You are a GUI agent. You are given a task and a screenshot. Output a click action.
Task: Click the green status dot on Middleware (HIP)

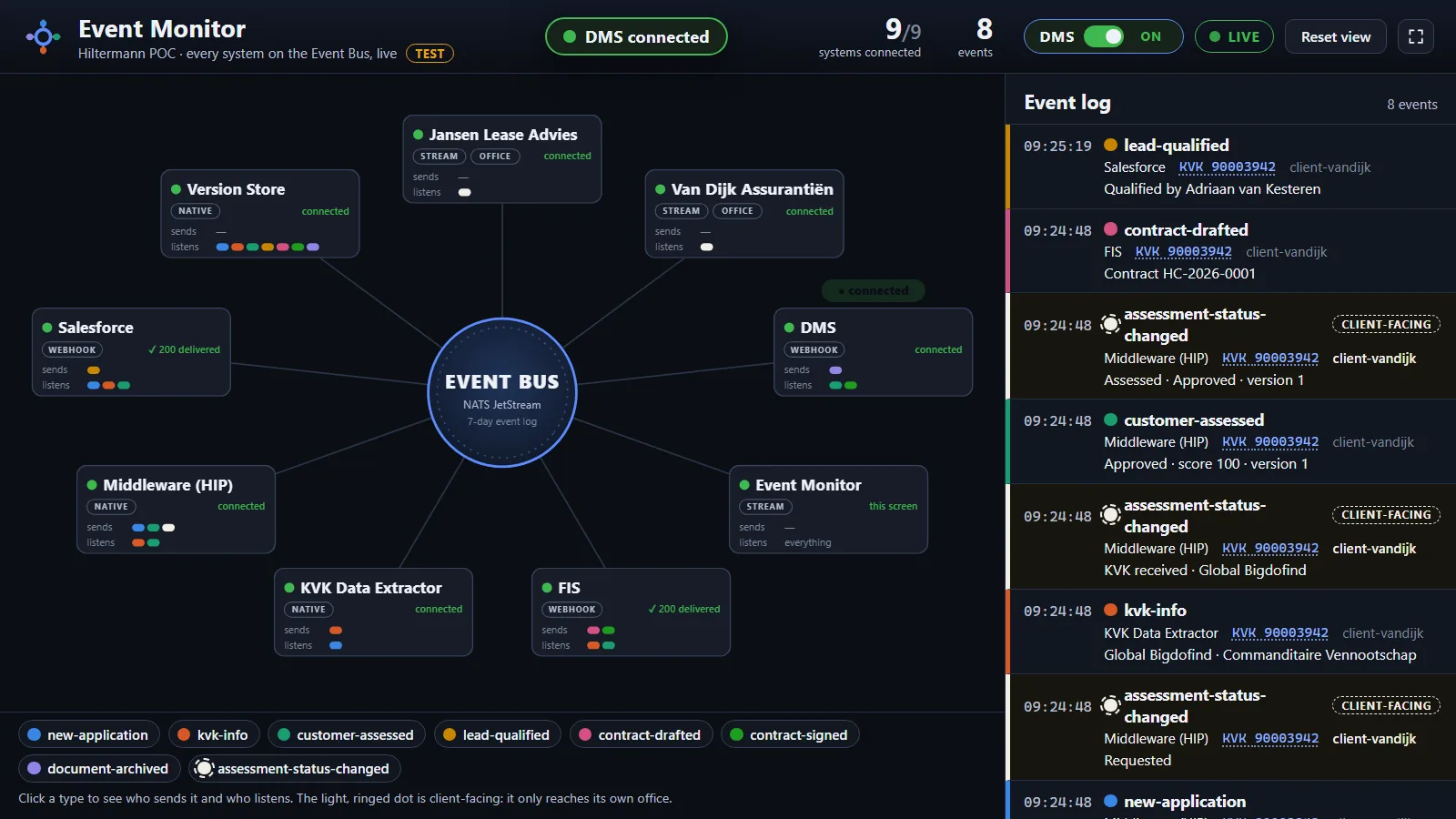pos(92,485)
